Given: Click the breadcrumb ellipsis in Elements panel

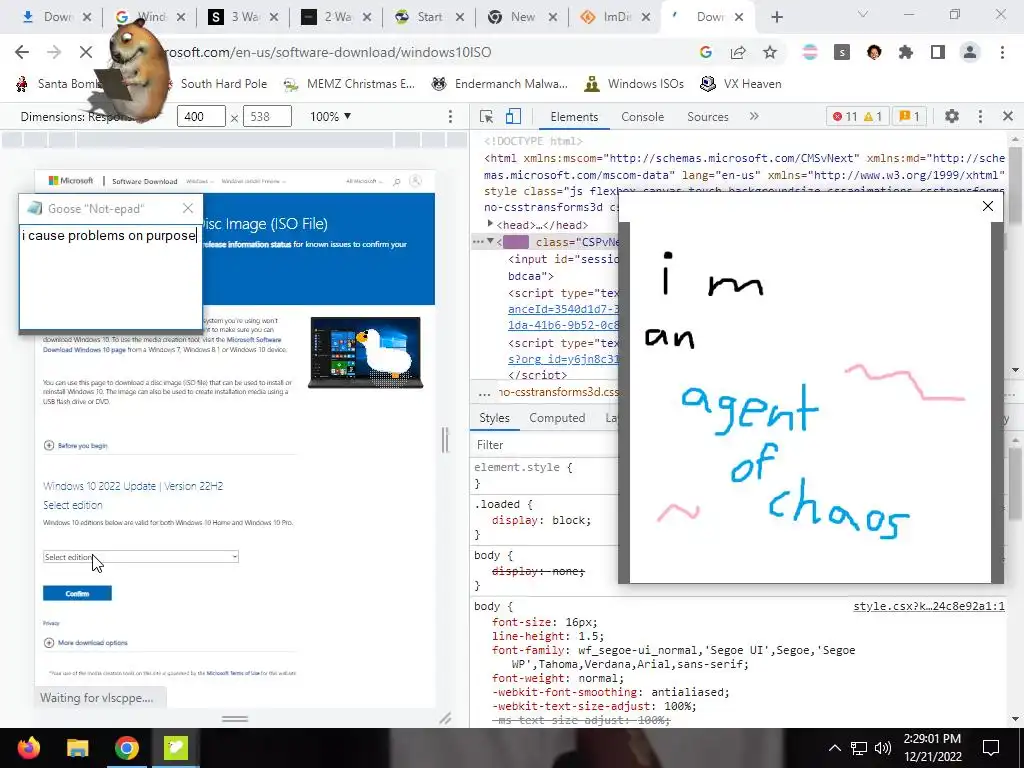Looking at the screenshot, I should click(484, 392).
